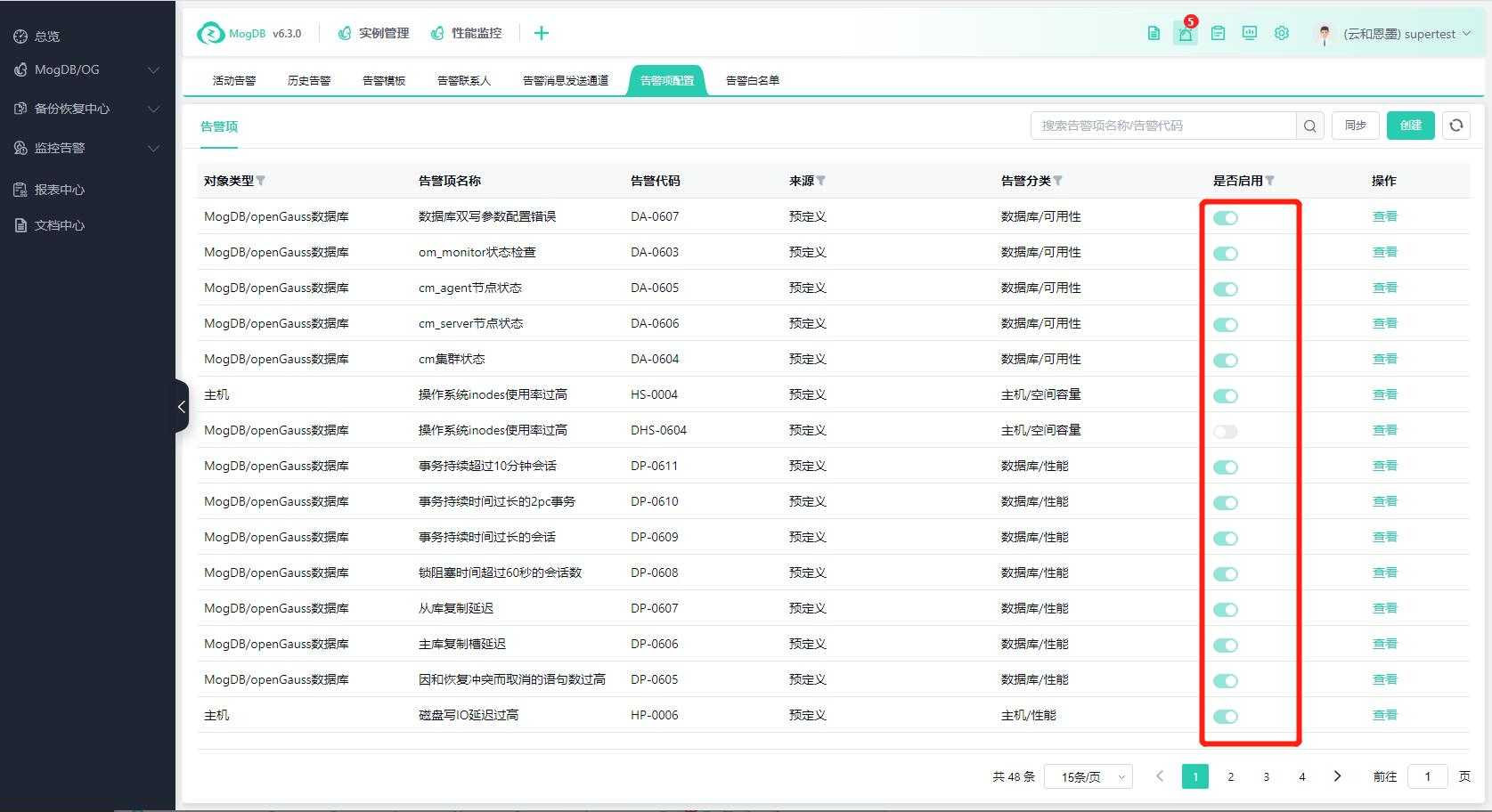Image resolution: width=1492 pixels, height=812 pixels.
Task: Toggle enable switch for DP-0611
Action: click(1226, 467)
